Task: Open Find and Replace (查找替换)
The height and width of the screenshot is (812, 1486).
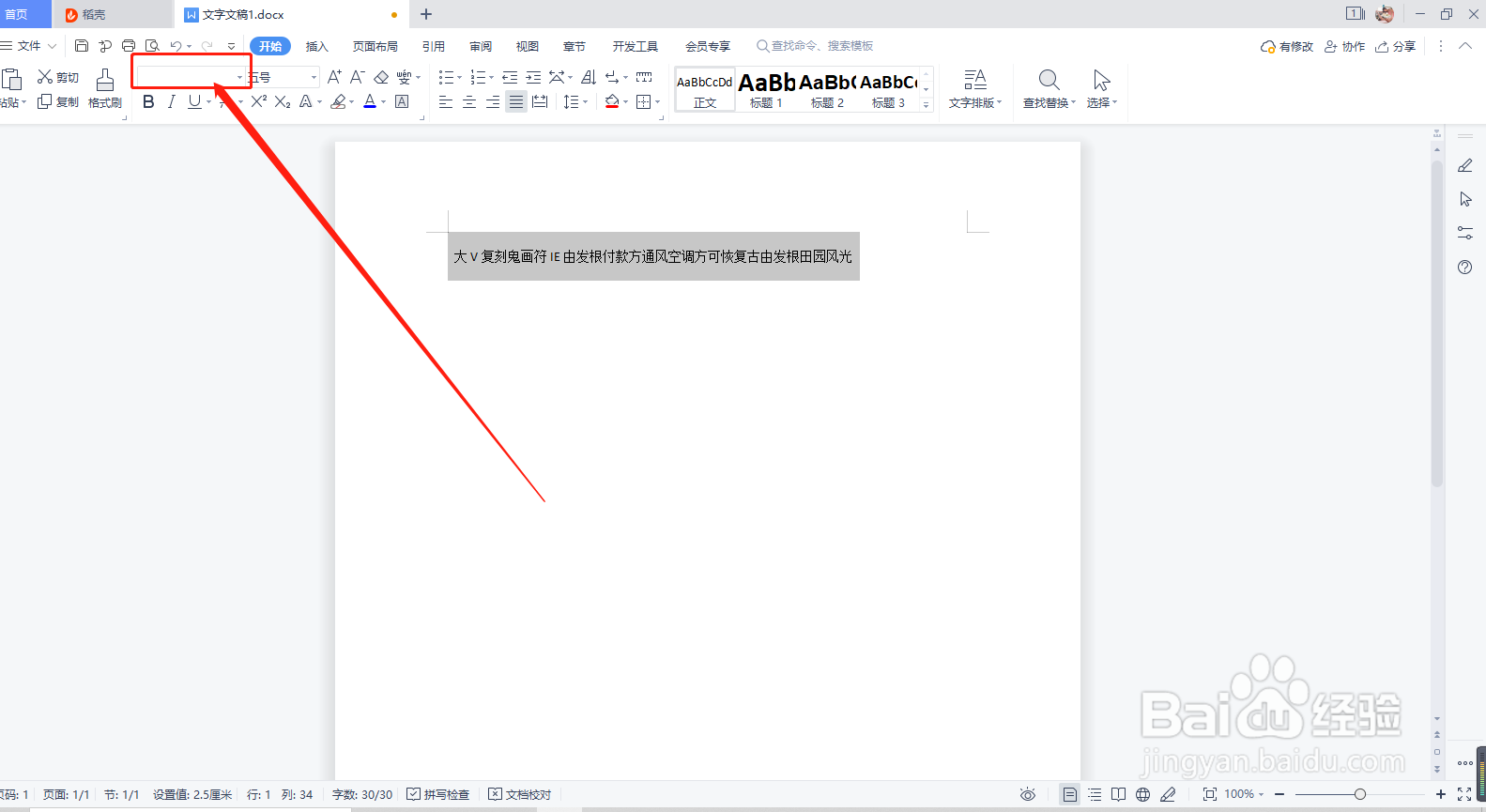Action: tap(1049, 89)
